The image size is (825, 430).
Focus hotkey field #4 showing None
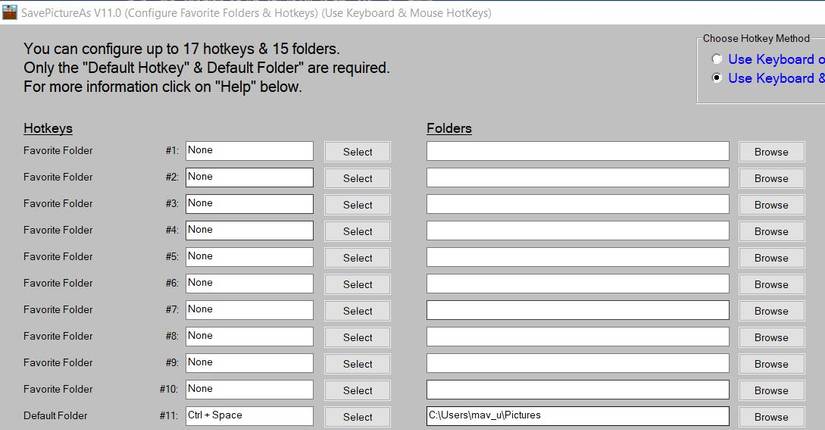(249, 231)
